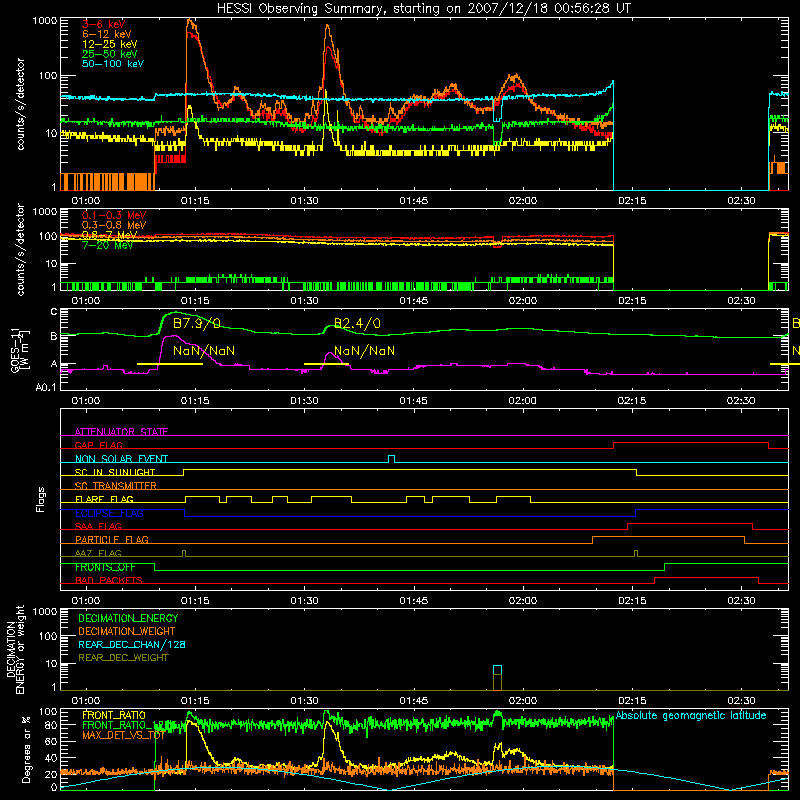
Task: Select the FRONTS_OFF flag label
Action: point(105,567)
